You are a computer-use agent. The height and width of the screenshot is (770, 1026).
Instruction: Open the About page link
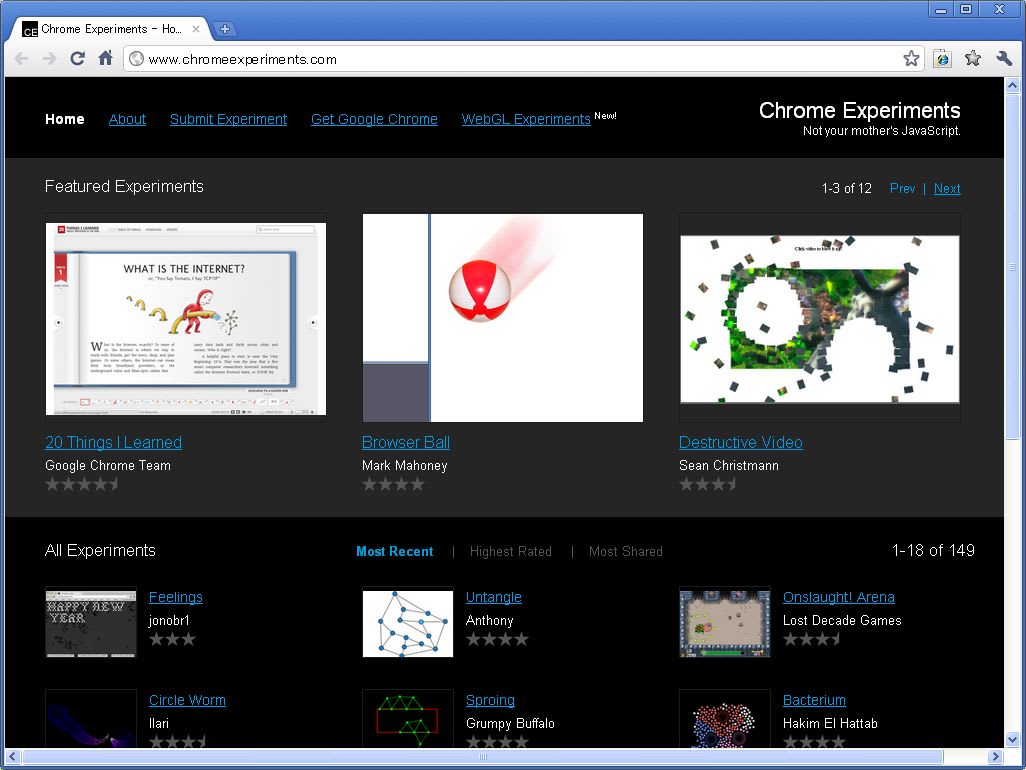click(127, 119)
